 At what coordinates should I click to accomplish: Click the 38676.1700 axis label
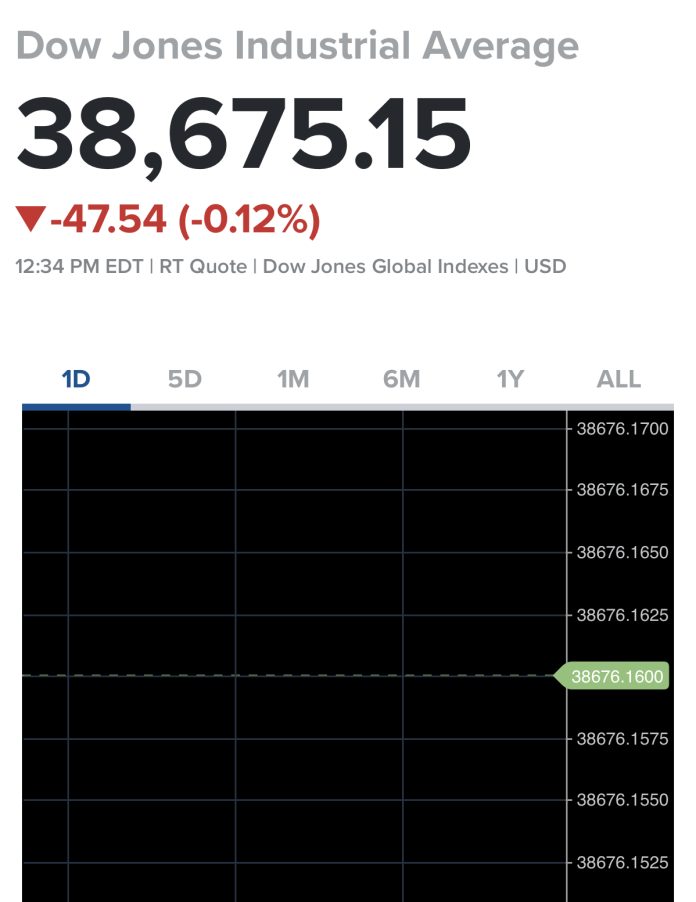point(622,430)
